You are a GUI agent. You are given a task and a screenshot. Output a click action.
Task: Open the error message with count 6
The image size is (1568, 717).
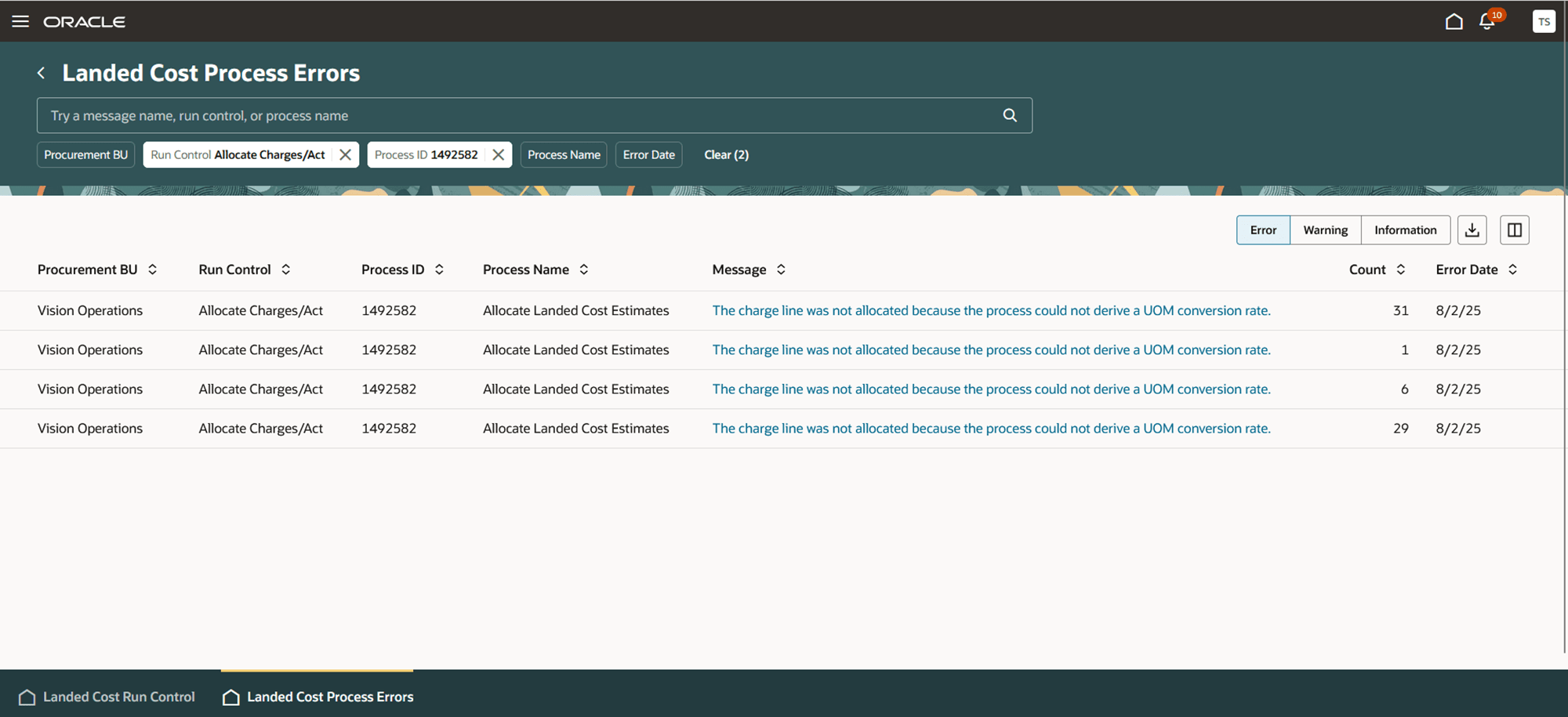tap(991, 389)
